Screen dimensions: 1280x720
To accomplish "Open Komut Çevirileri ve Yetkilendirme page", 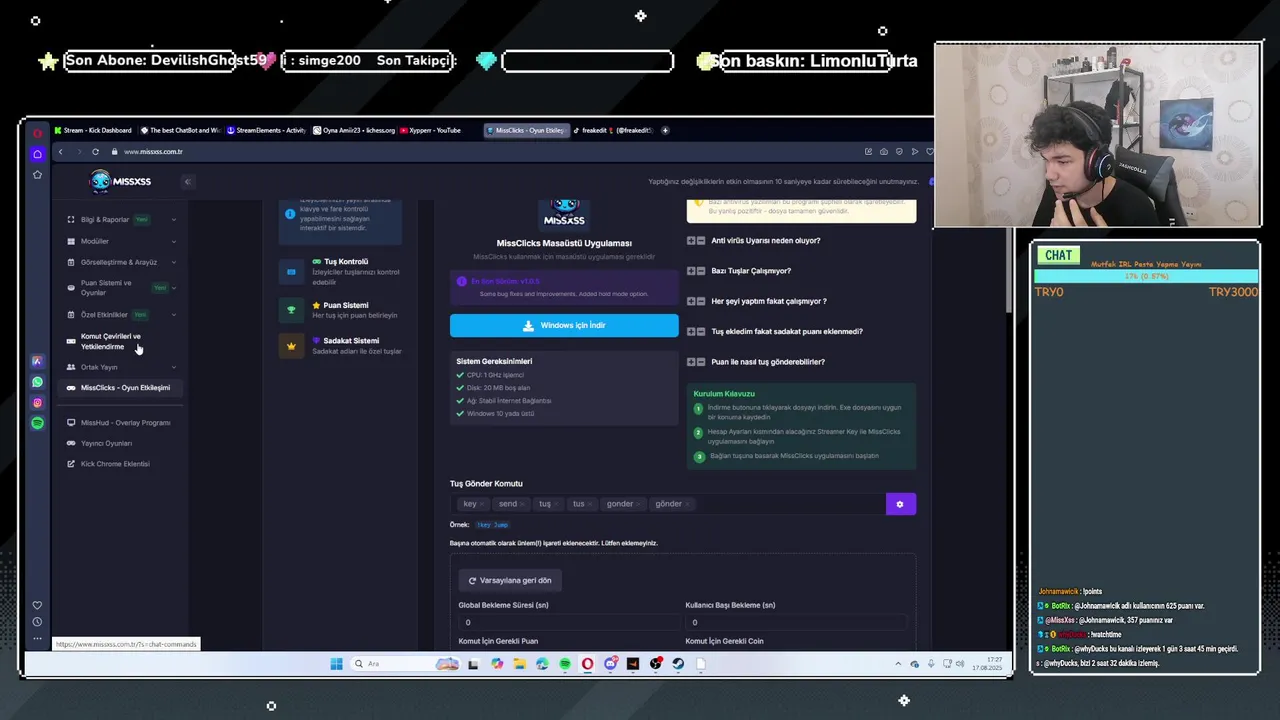I will pos(120,341).
